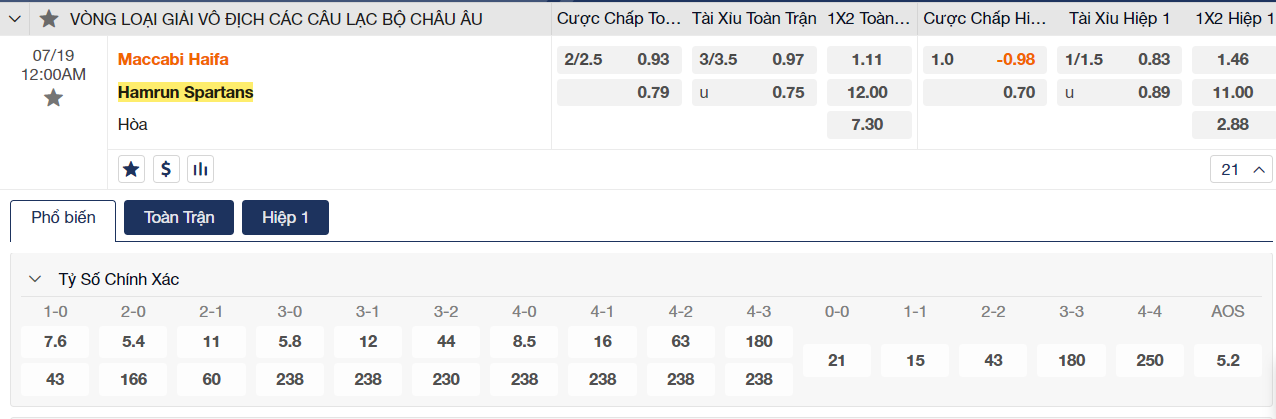The height and width of the screenshot is (419, 1276).
Task: Select the 1-0 correct score odds 7.6
Action: 55,342
